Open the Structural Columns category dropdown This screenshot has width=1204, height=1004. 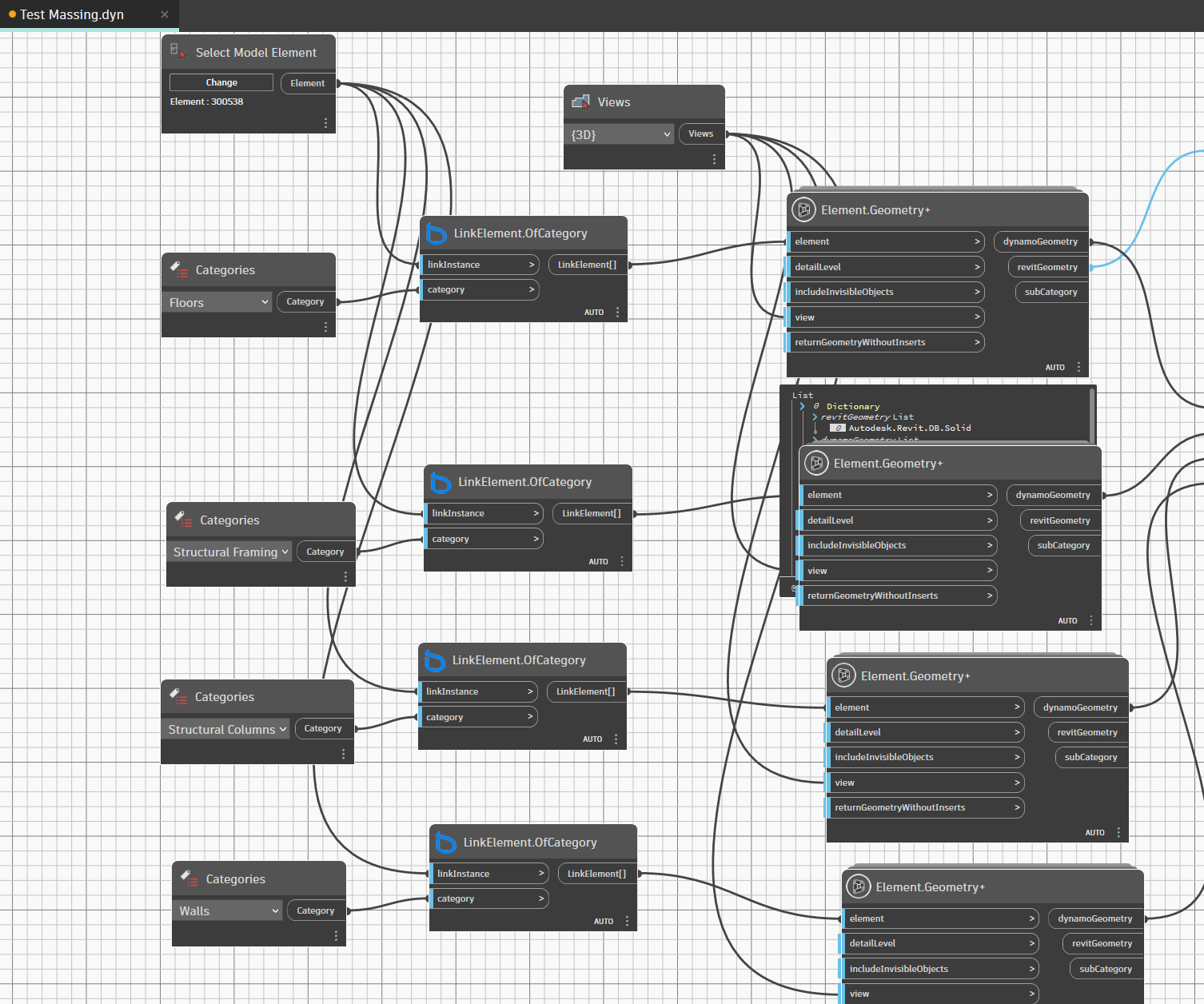click(227, 729)
